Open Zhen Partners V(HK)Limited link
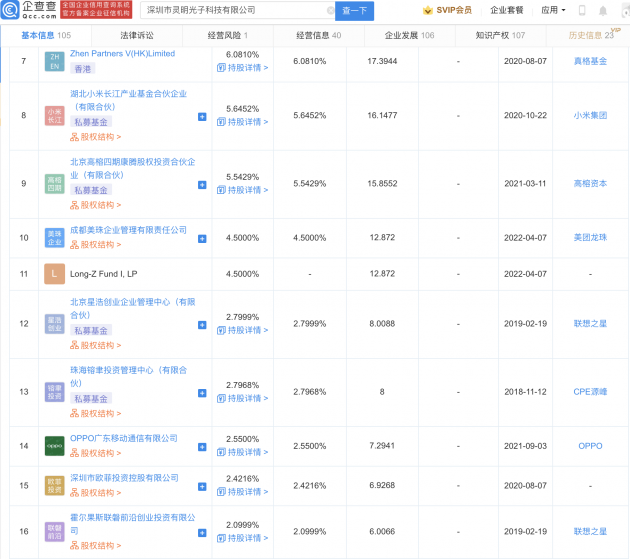630x559 pixels. [x=123, y=53]
